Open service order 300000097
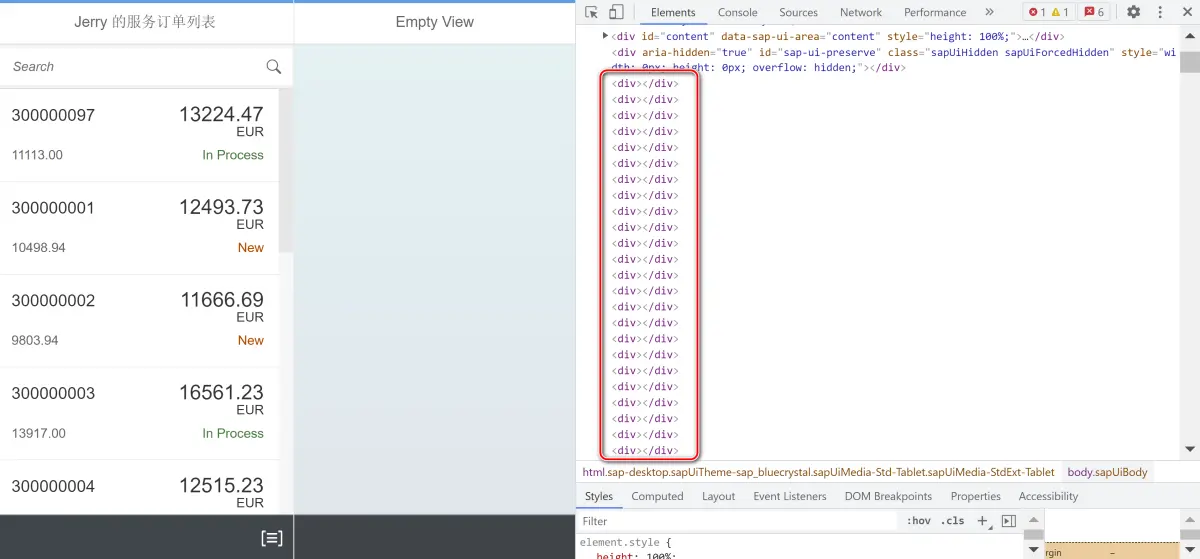This screenshot has height=559, width=1200. click(x=138, y=135)
